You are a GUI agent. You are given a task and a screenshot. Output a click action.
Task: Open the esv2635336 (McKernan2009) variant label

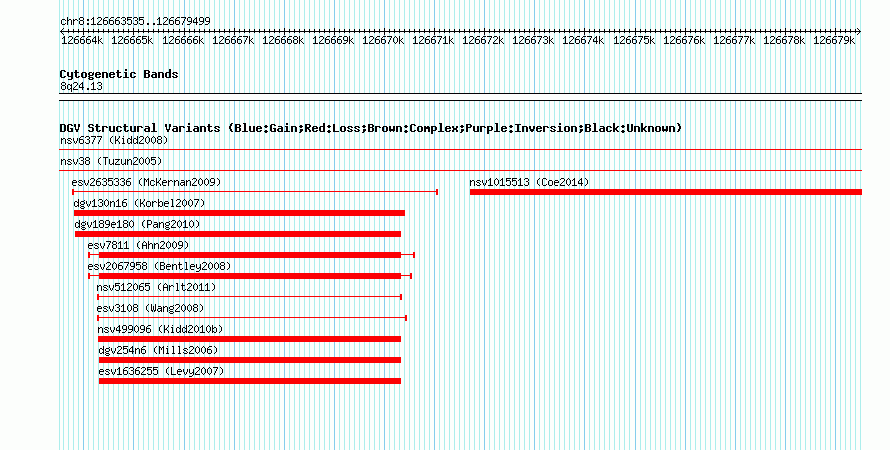tap(146, 182)
